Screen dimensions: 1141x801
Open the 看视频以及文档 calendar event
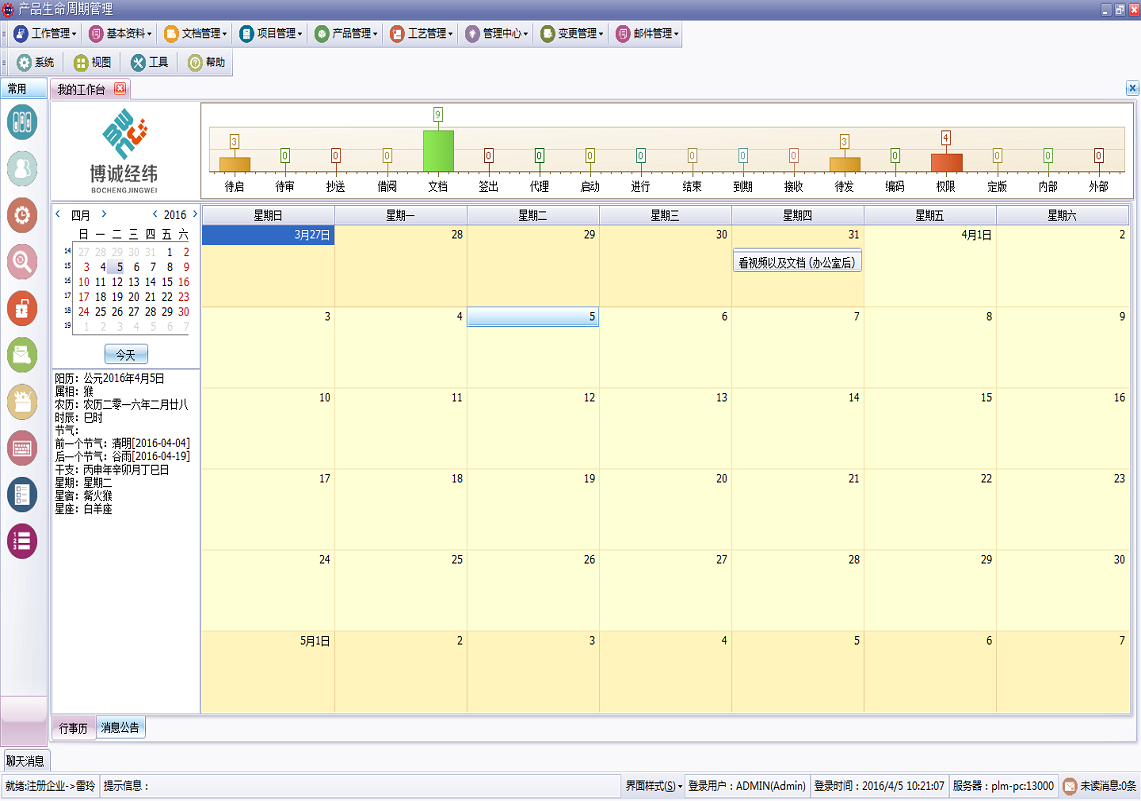(x=797, y=263)
